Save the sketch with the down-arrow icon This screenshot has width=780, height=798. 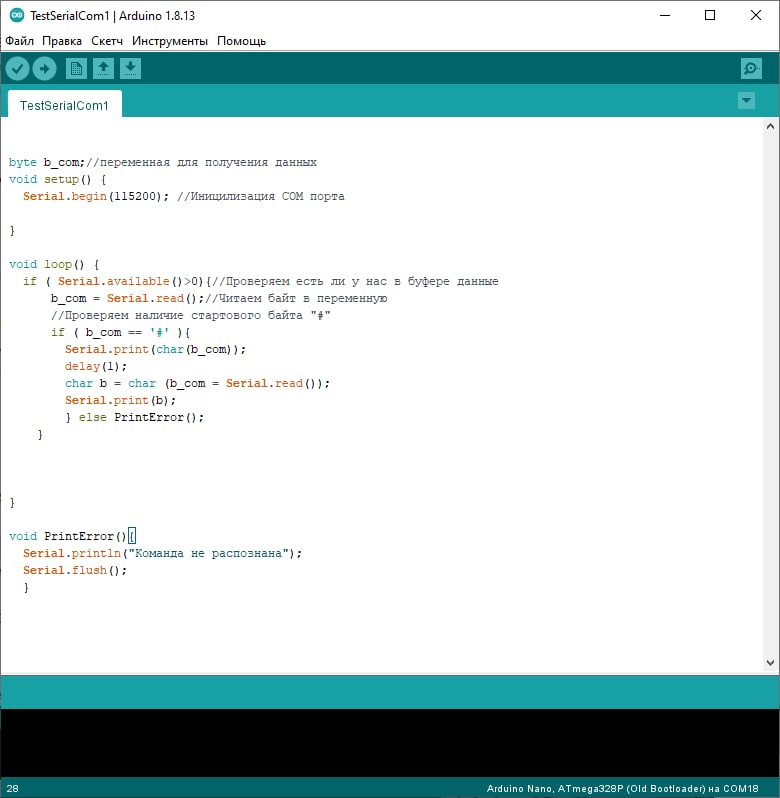pyautogui.click(x=130, y=68)
